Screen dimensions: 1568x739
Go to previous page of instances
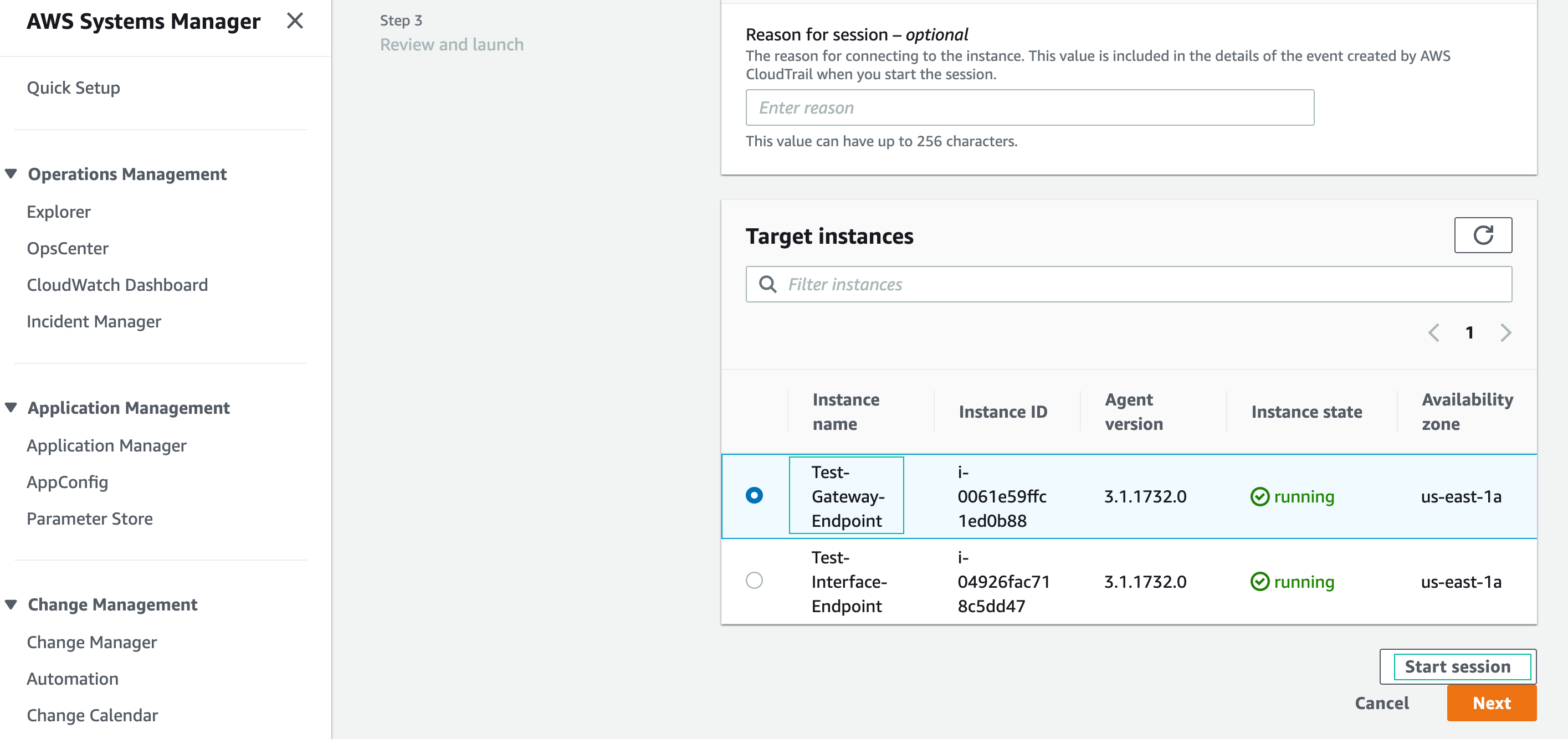tap(1433, 332)
